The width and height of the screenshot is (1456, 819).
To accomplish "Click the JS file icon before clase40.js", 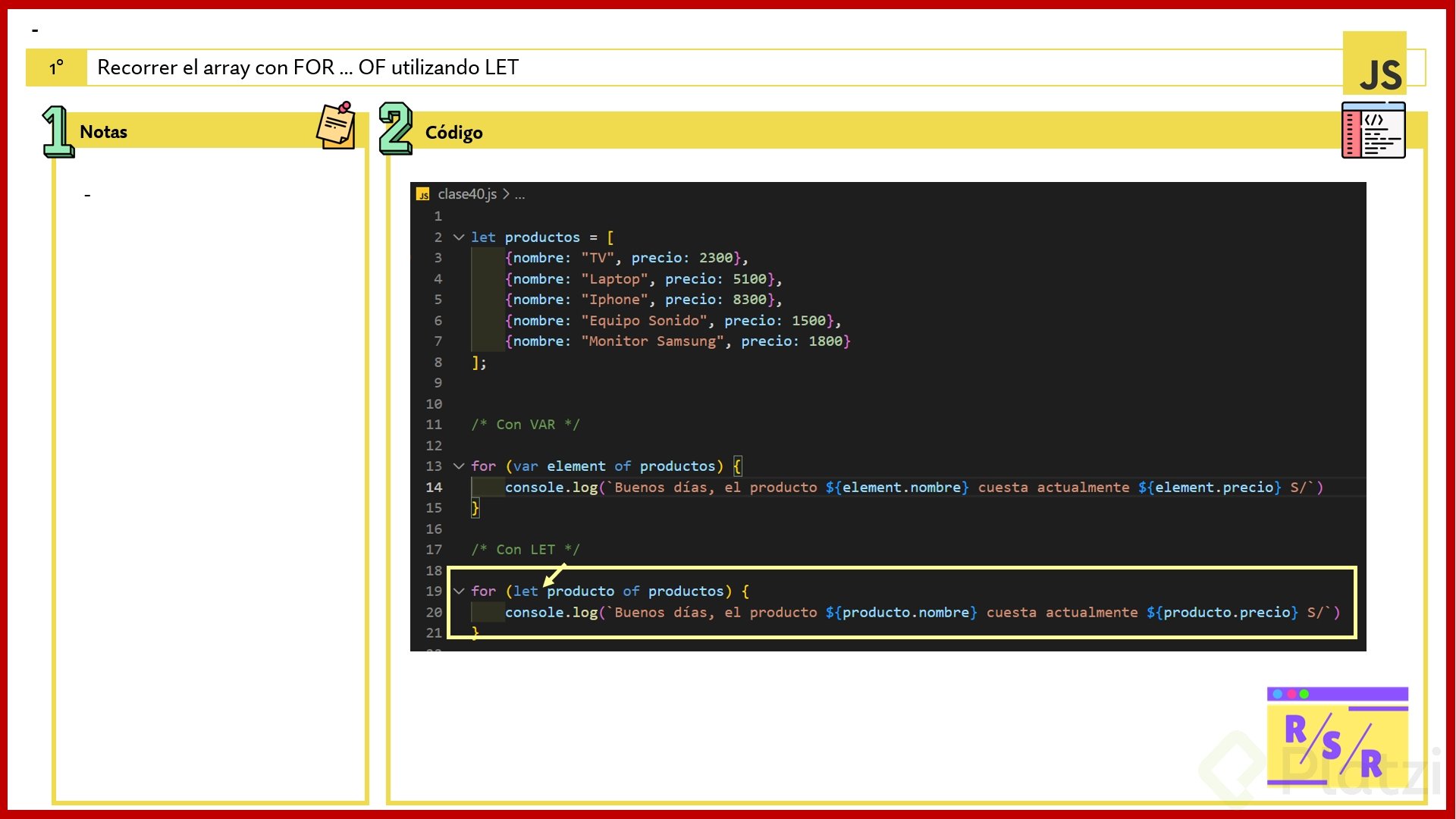I will 423,195.
